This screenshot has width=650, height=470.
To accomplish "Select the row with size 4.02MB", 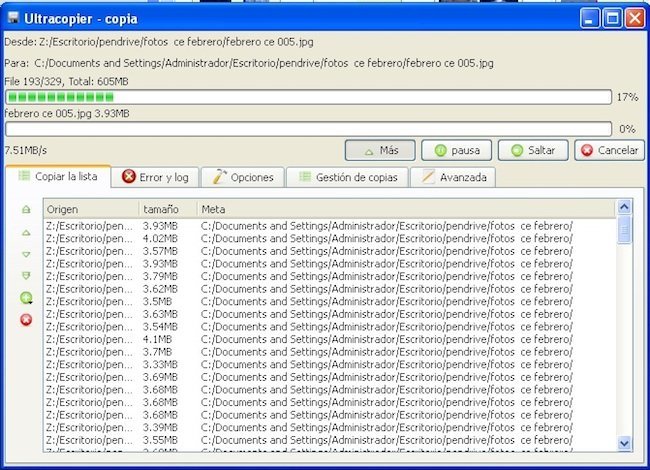I will [330, 239].
